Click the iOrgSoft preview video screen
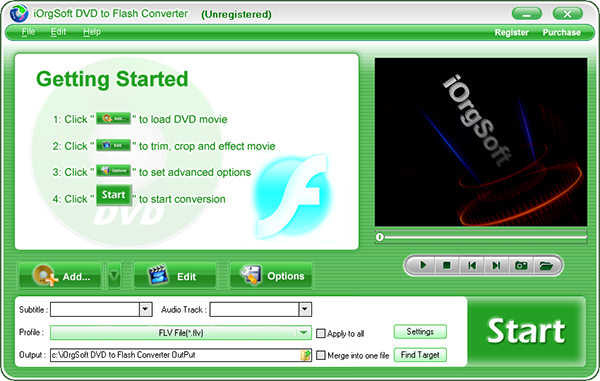The width and height of the screenshot is (600, 381). pyautogui.click(x=481, y=142)
